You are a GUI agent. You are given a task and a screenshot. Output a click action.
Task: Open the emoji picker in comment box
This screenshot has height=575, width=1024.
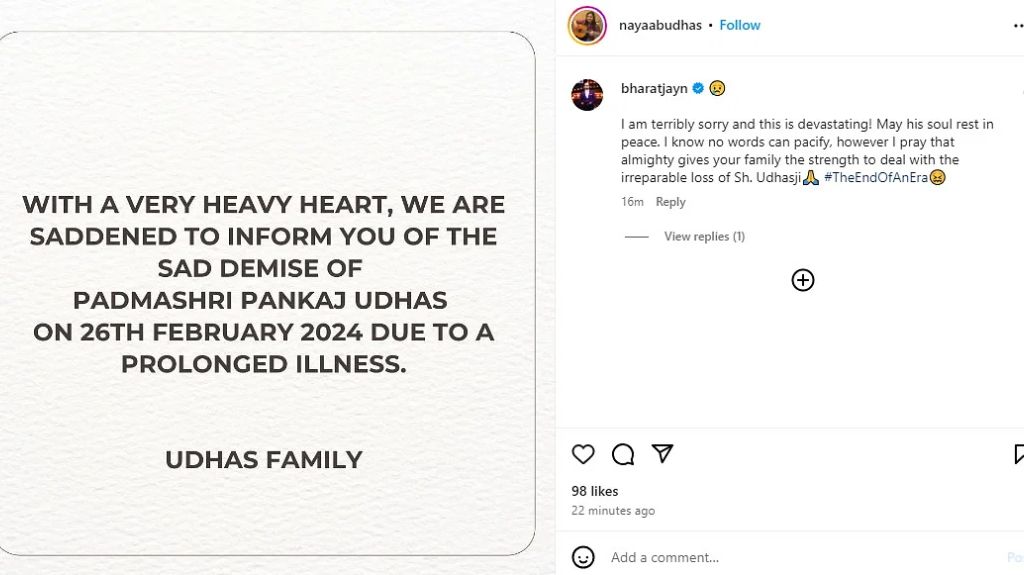[583, 557]
